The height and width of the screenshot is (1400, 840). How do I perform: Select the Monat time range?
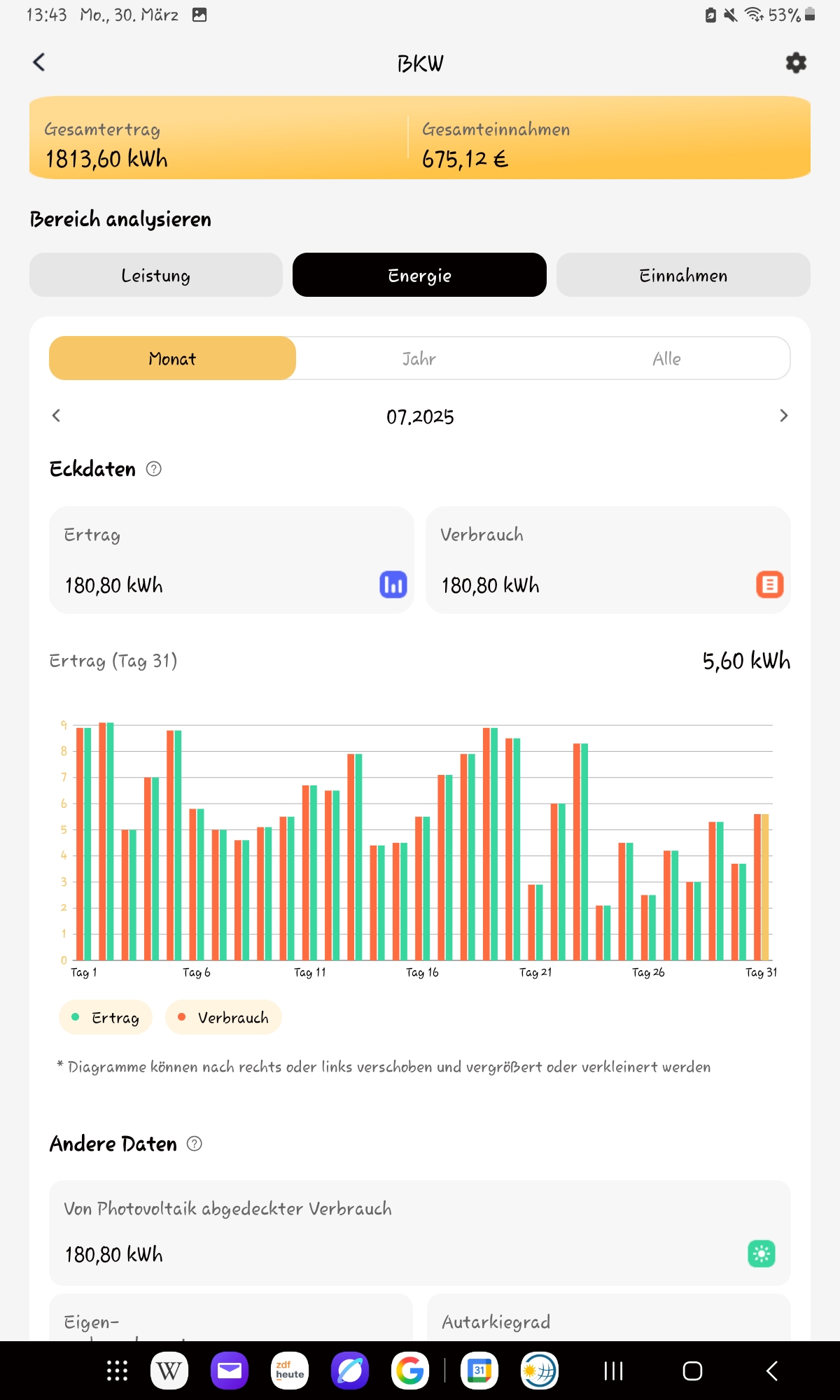(172, 358)
